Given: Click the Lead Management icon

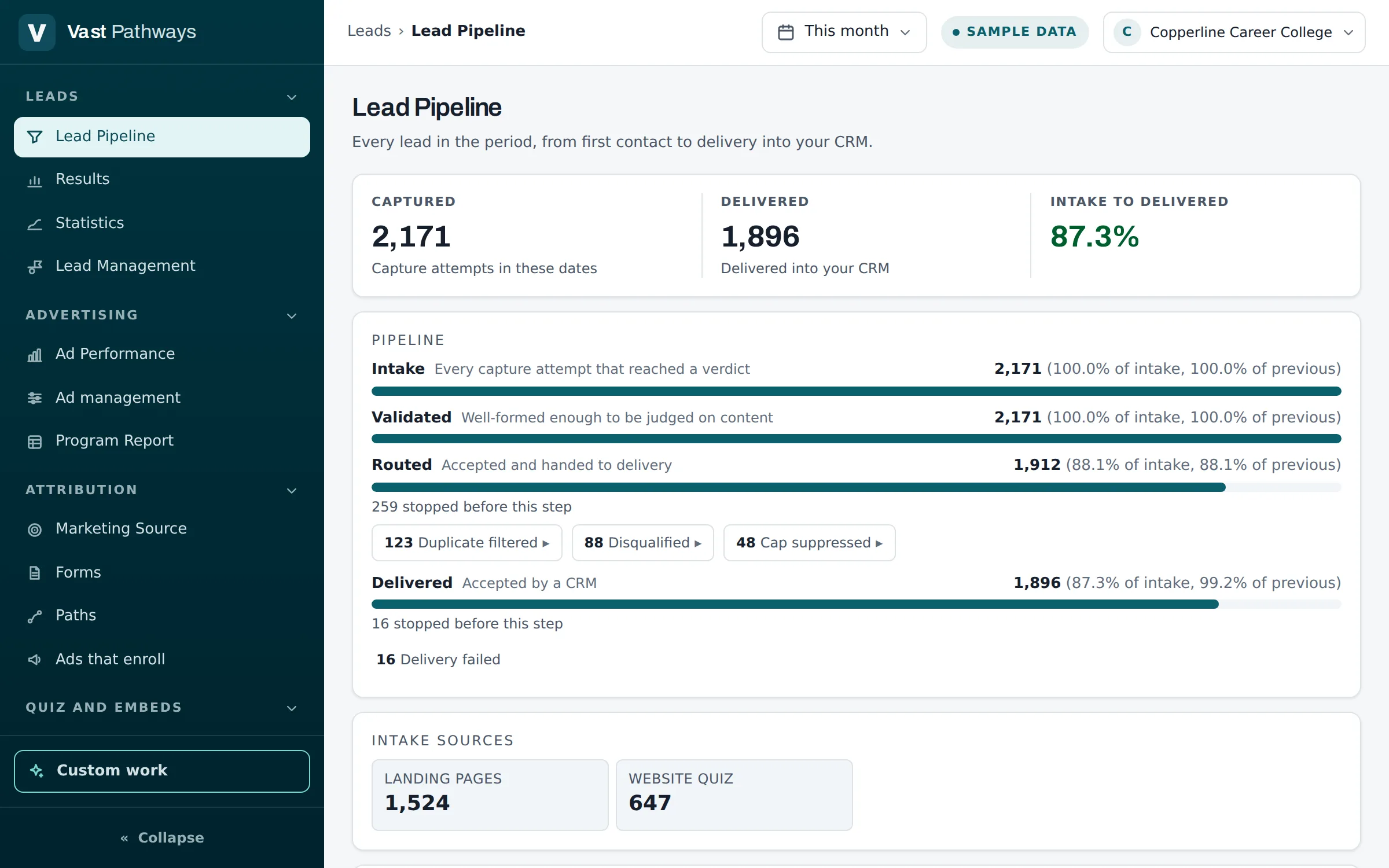Looking at the screenshot, I should pos(35,267).
